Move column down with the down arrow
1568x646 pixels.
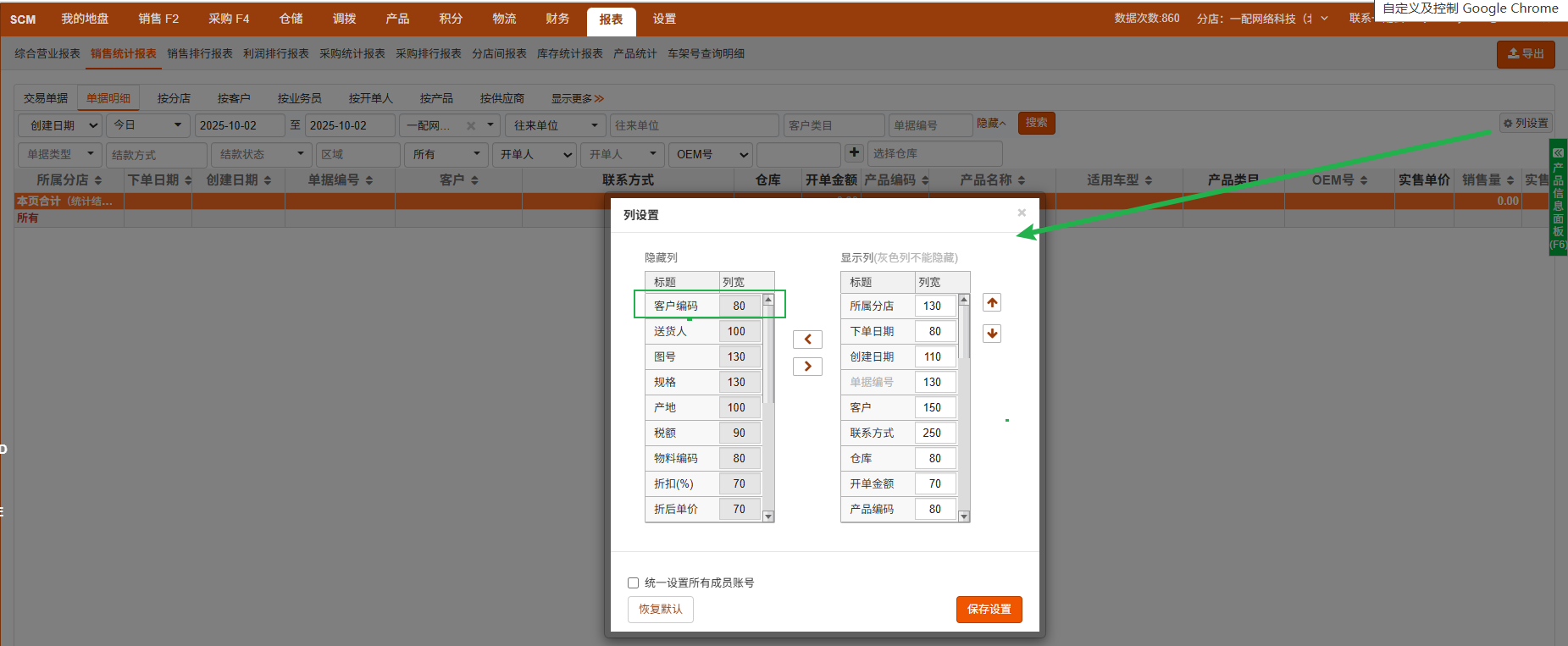pos(992,334)
